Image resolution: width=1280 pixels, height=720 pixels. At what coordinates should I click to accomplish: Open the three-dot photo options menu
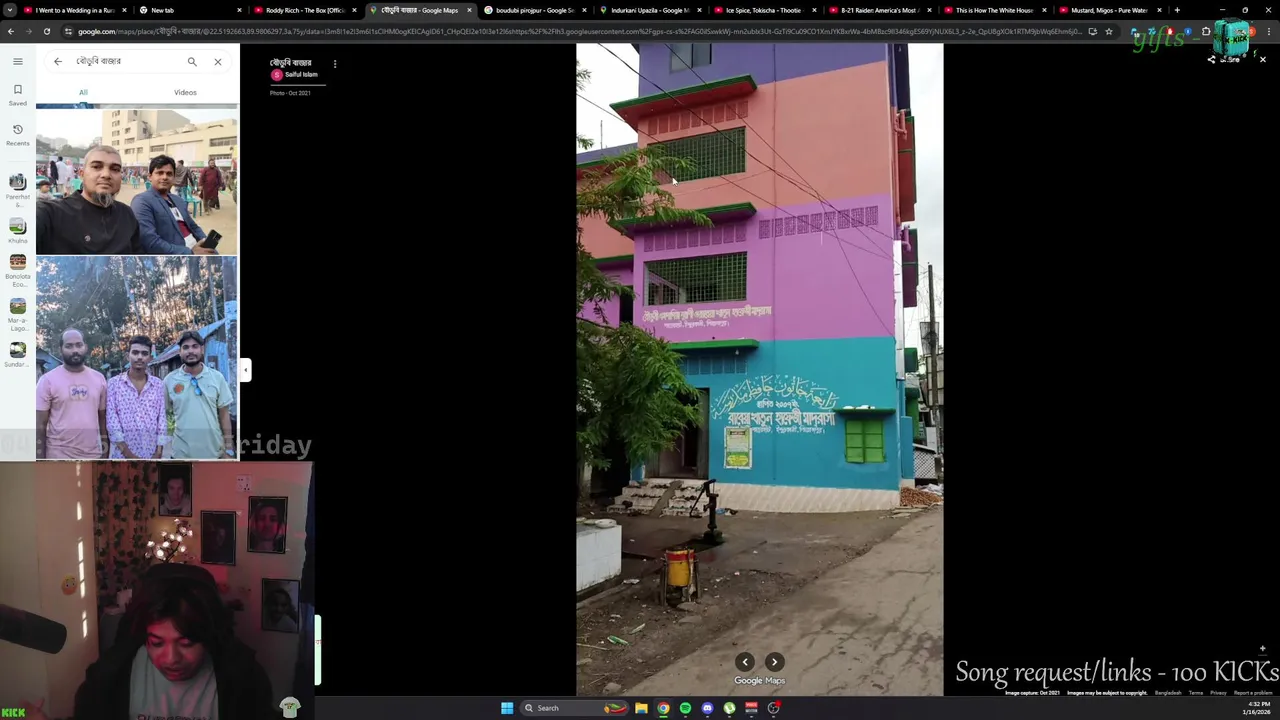click(x=335, y=64)
